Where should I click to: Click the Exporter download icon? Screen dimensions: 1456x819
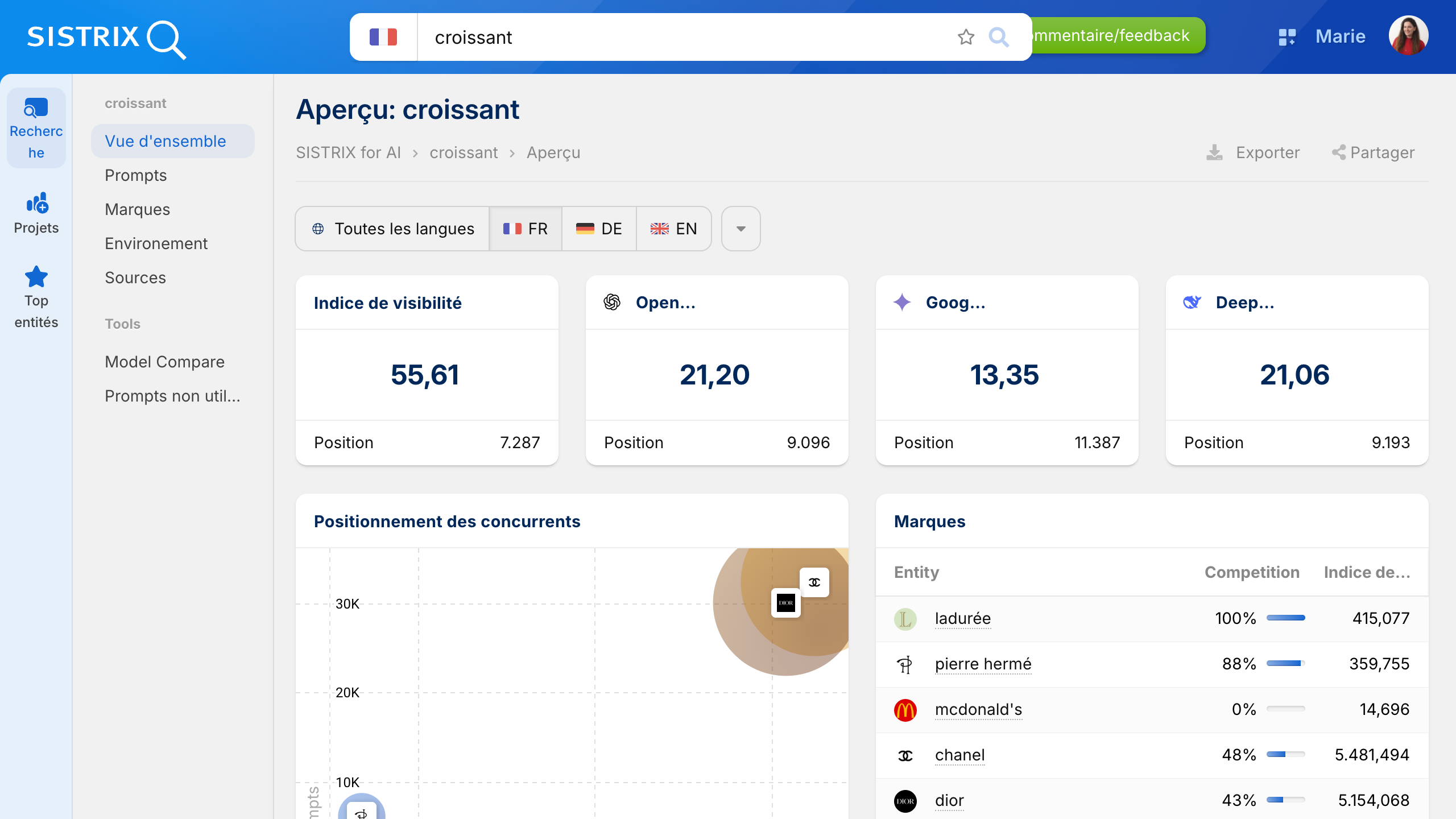[x=1214, y=152]
